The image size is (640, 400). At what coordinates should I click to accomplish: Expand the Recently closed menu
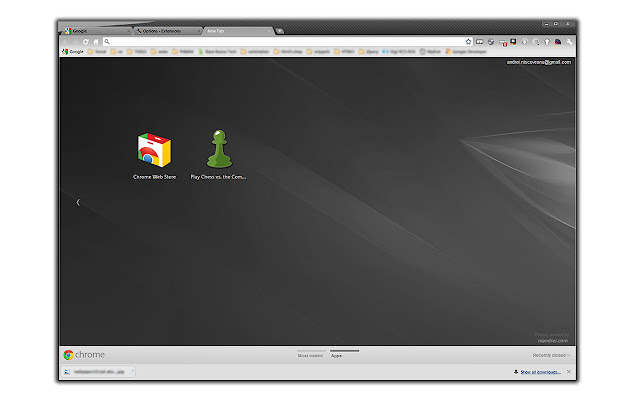pyautogui.click(x=551, y=355)
